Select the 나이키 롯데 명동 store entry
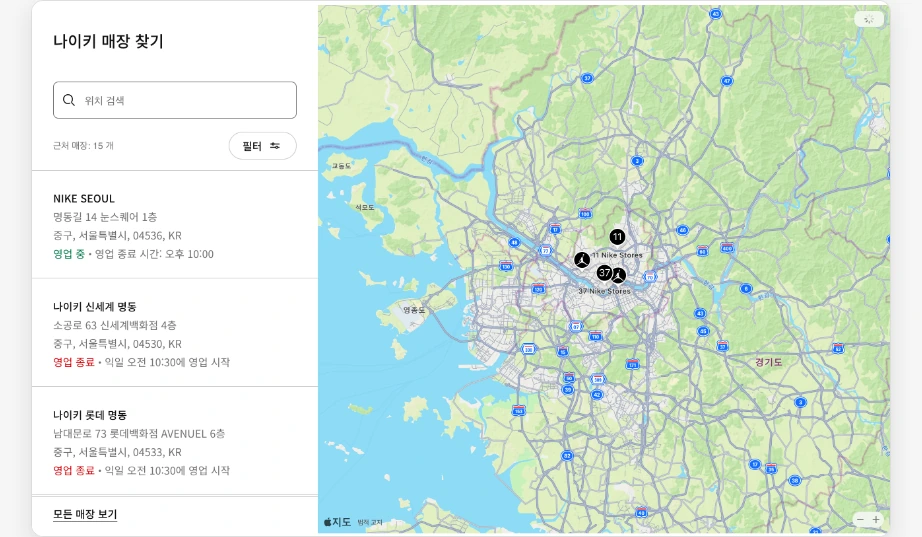The image size is (922, 537). pos(175,441)
